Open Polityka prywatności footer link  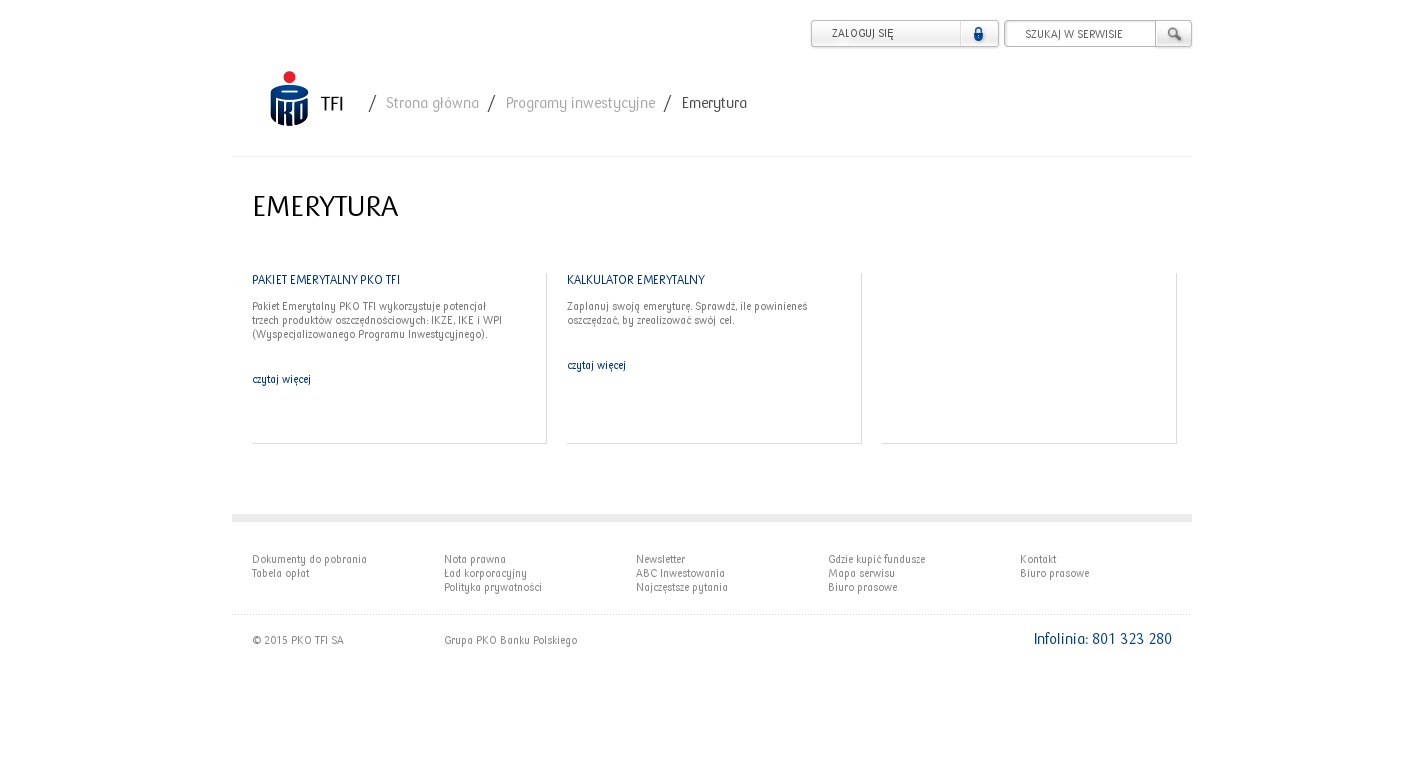[x=493, y=588]
